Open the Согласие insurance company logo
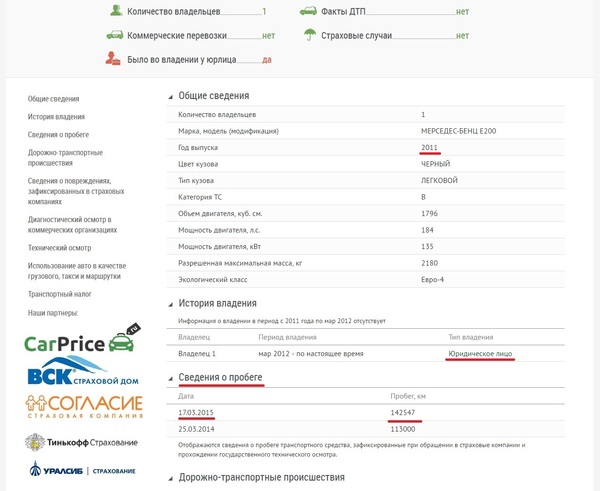The width and height of the screenshot is (600, 491). pos(84,406)
